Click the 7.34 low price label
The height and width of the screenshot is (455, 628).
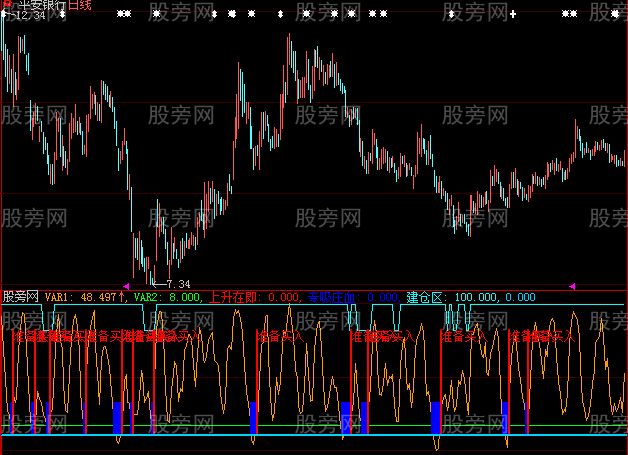pos(175,285)
